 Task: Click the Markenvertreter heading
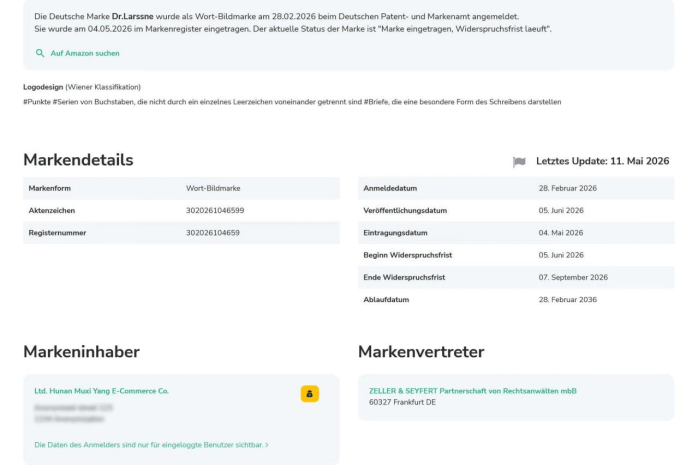(x=421, y=352)
